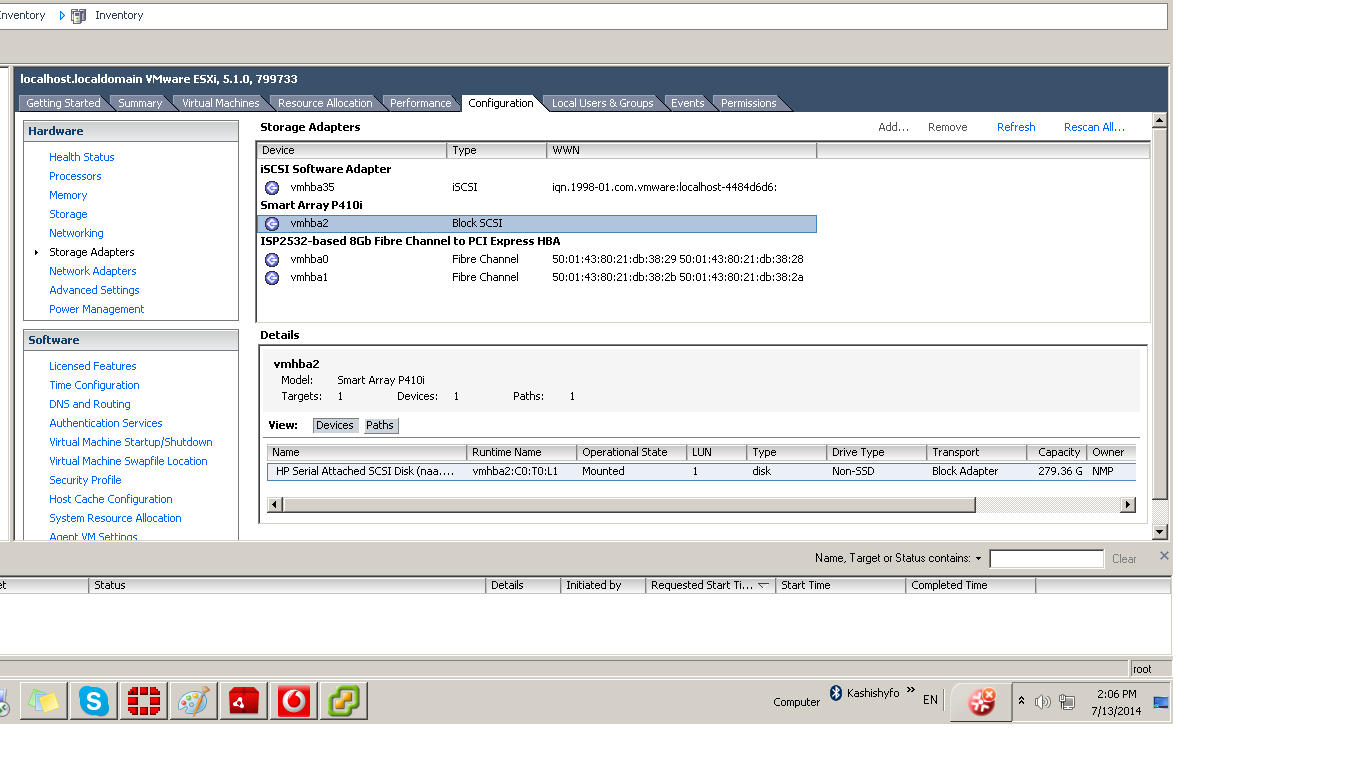
Task: Switch to the Summary tab
Action: tap(140, 103)
